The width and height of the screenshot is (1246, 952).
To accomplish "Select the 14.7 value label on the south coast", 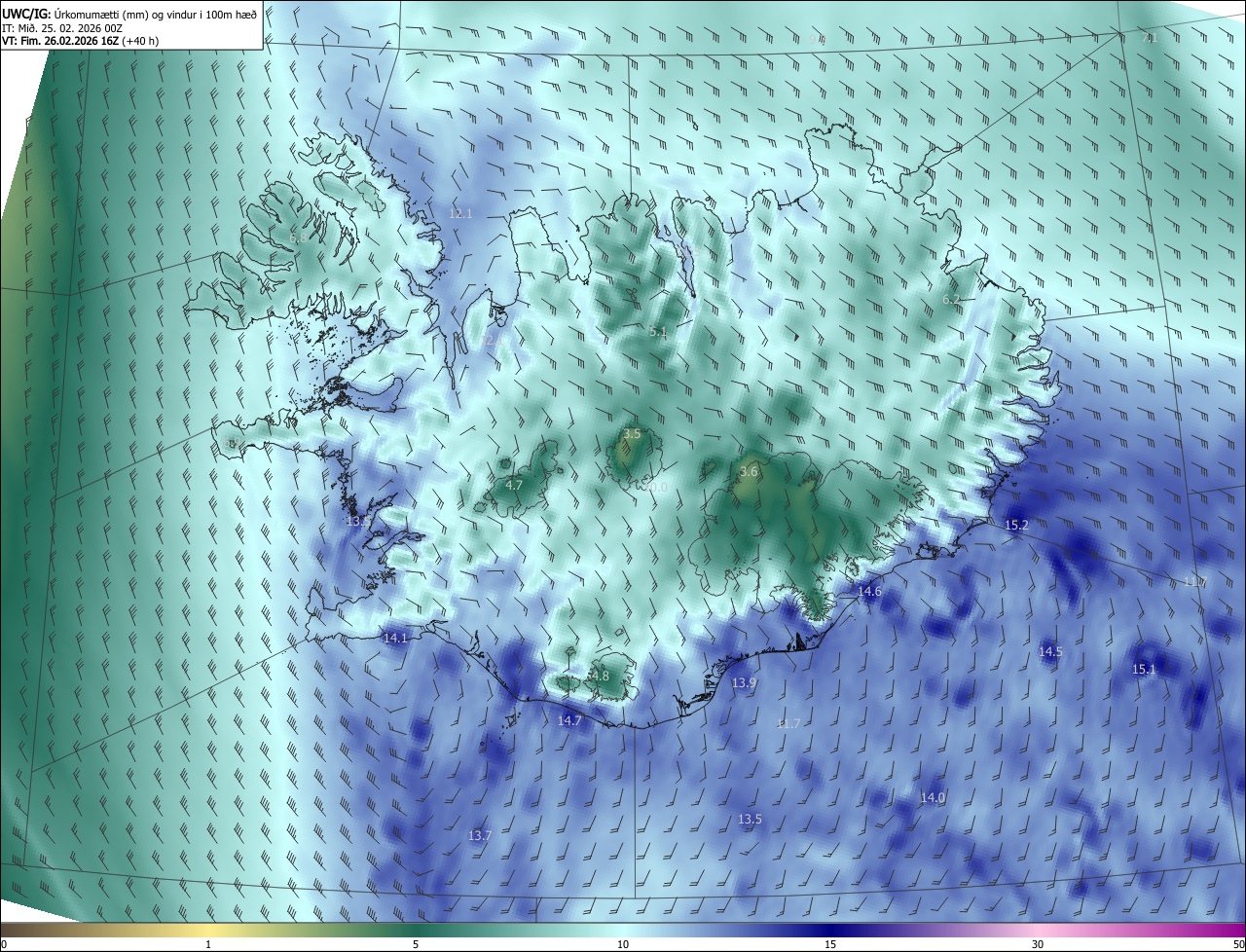I will click(569, 720).
